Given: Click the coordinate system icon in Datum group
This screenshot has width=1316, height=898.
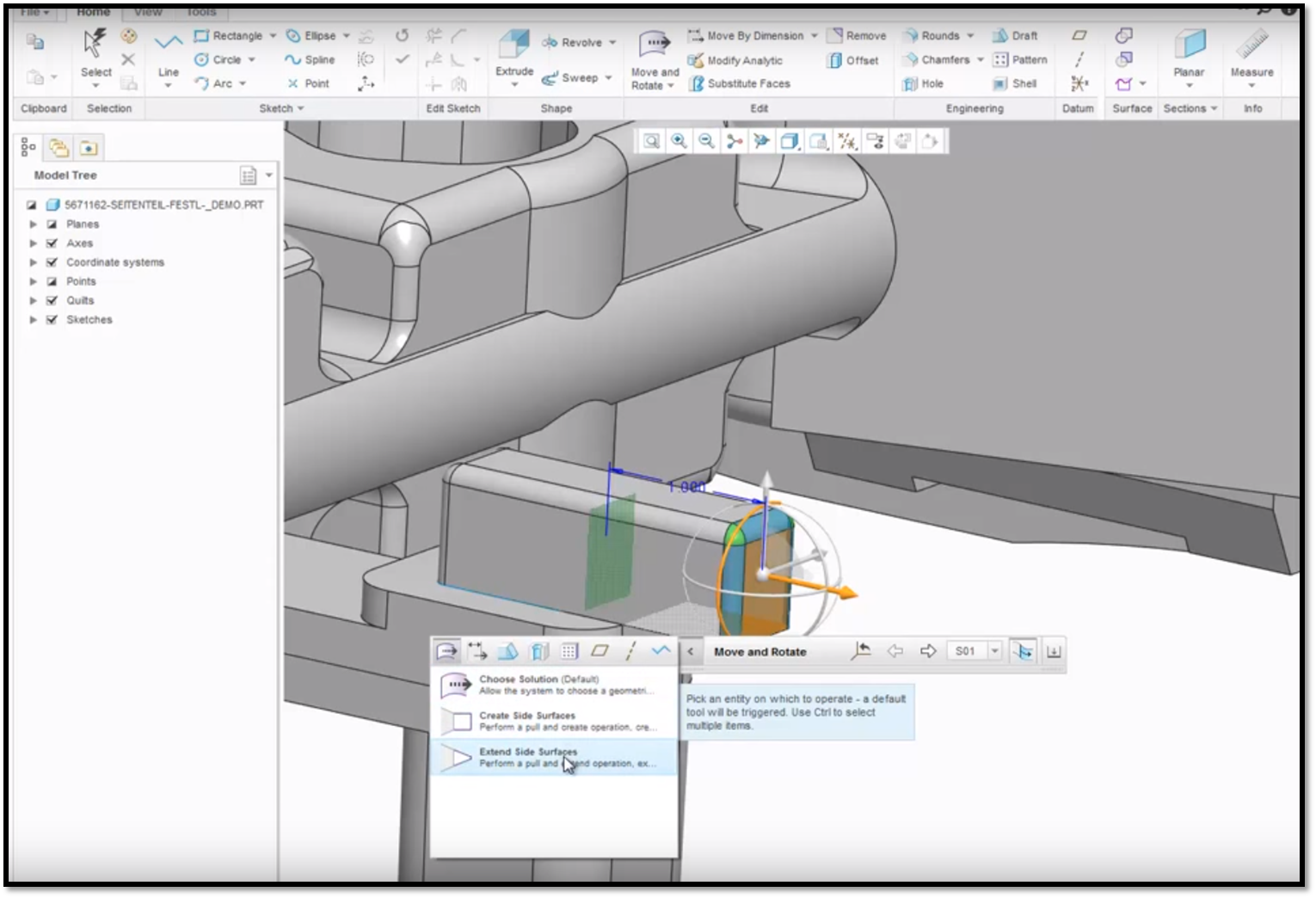Looking at the screenshot, I should pyautogui.click(x=1079, y=83).
